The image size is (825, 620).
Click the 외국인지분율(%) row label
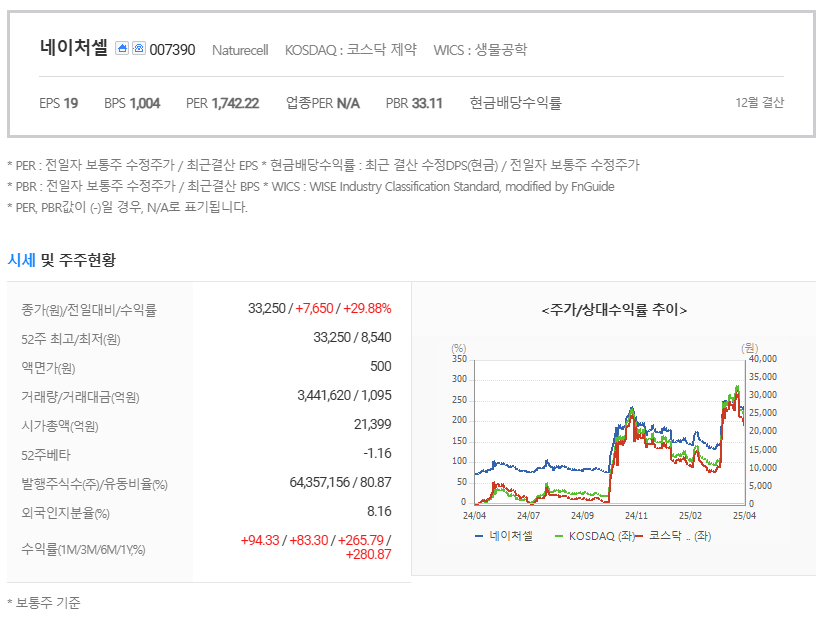pyautogui.click(x=65, y=513)
